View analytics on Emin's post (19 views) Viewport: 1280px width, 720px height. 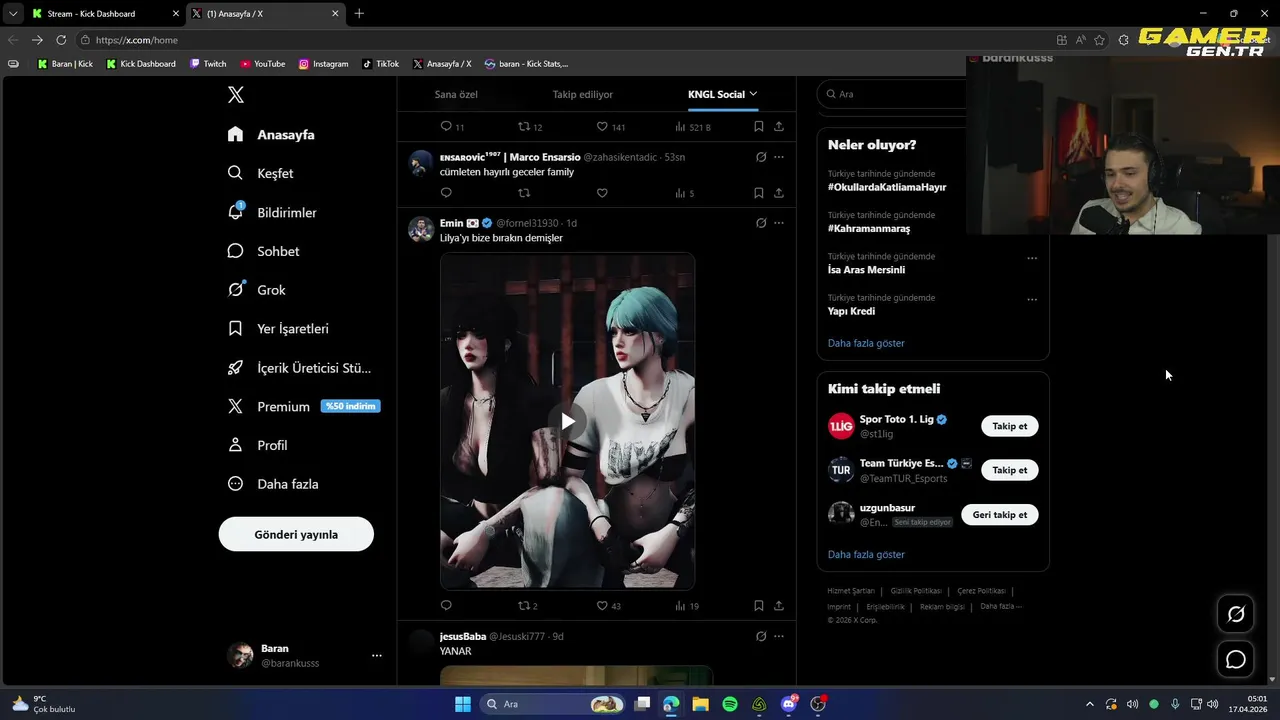[x=687, y=606]
